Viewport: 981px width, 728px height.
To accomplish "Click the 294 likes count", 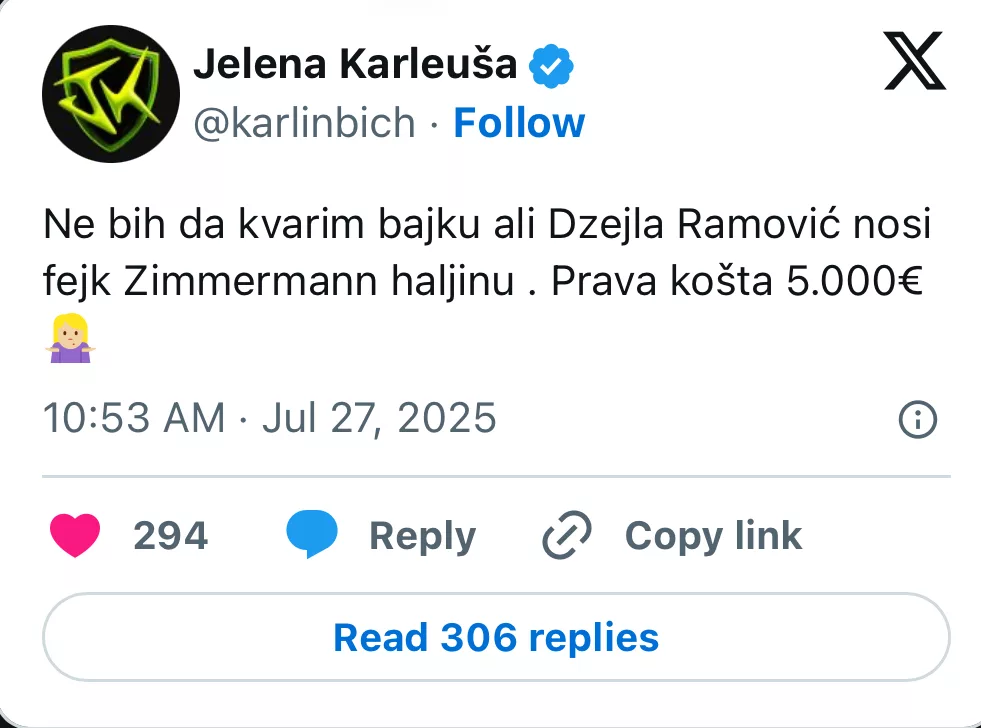I will [170, 536].
